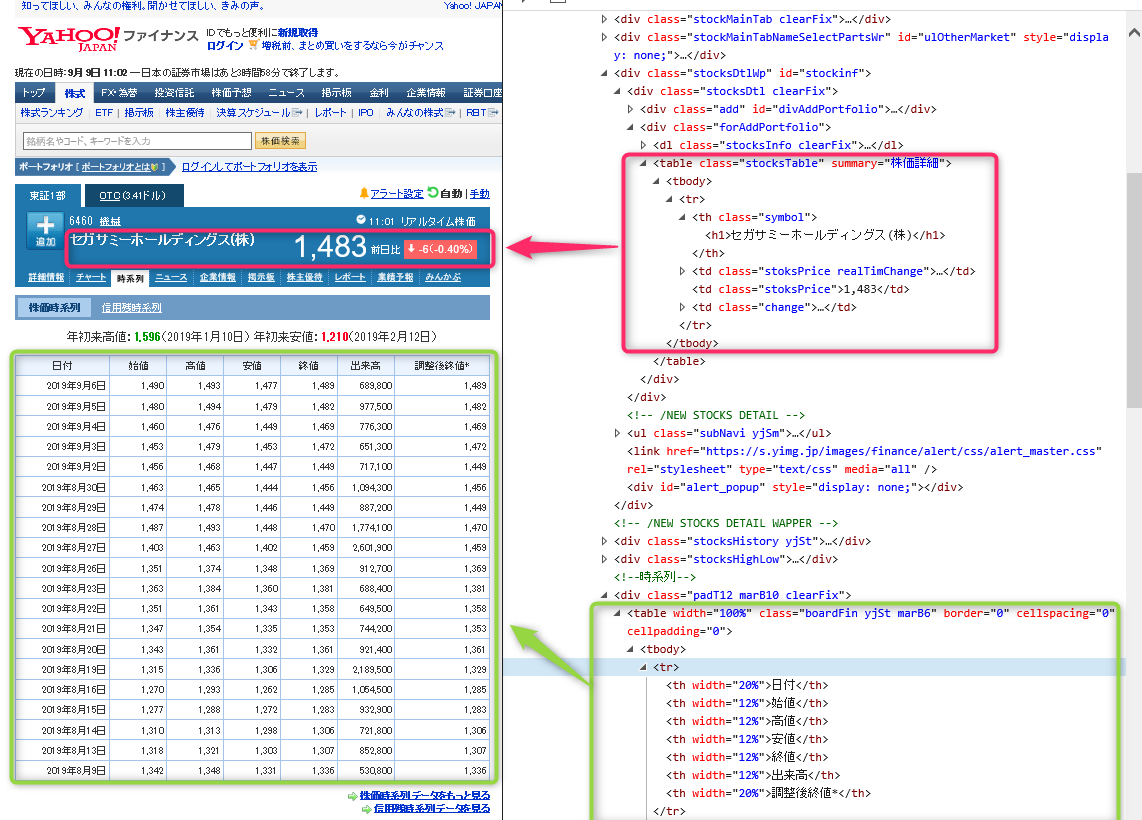This screenshot has height=820, width=1142.
Task: Click the 株価検索 button
Action: tap(280, 141)
